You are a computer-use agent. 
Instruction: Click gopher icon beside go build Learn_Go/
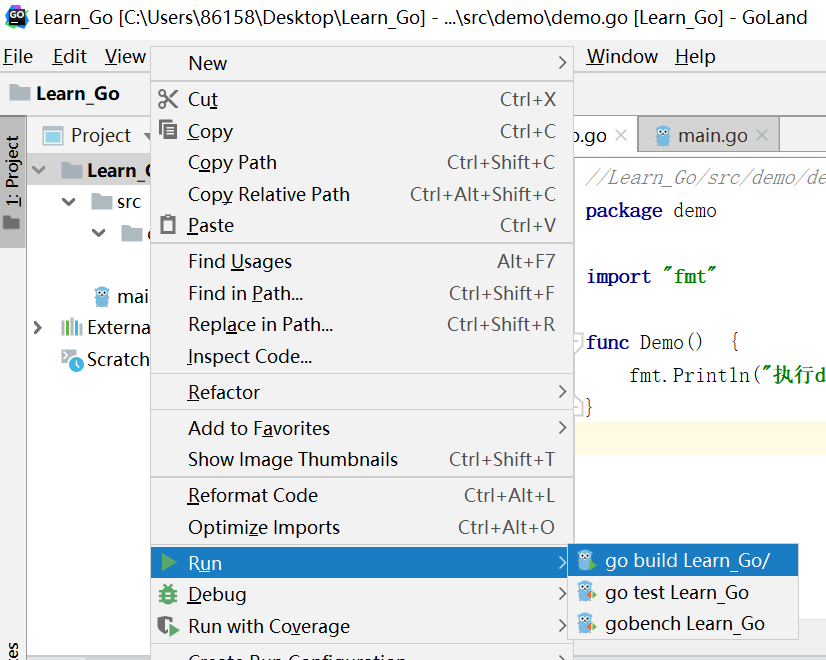click(x=586, y=560)
